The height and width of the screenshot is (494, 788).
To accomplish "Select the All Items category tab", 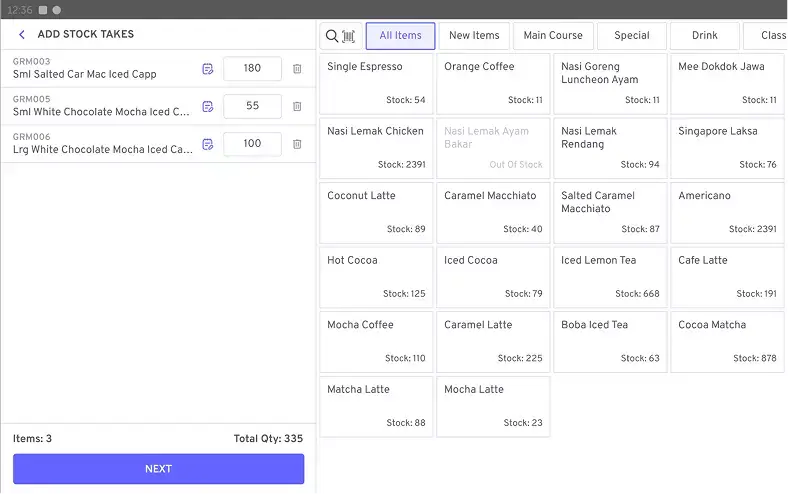I will click(x=400, y=36).
